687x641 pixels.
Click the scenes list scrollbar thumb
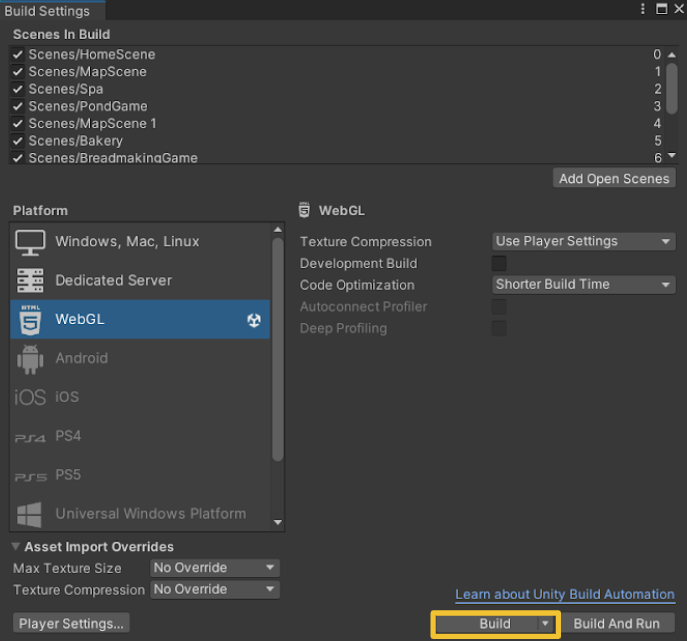coord(672,89)
